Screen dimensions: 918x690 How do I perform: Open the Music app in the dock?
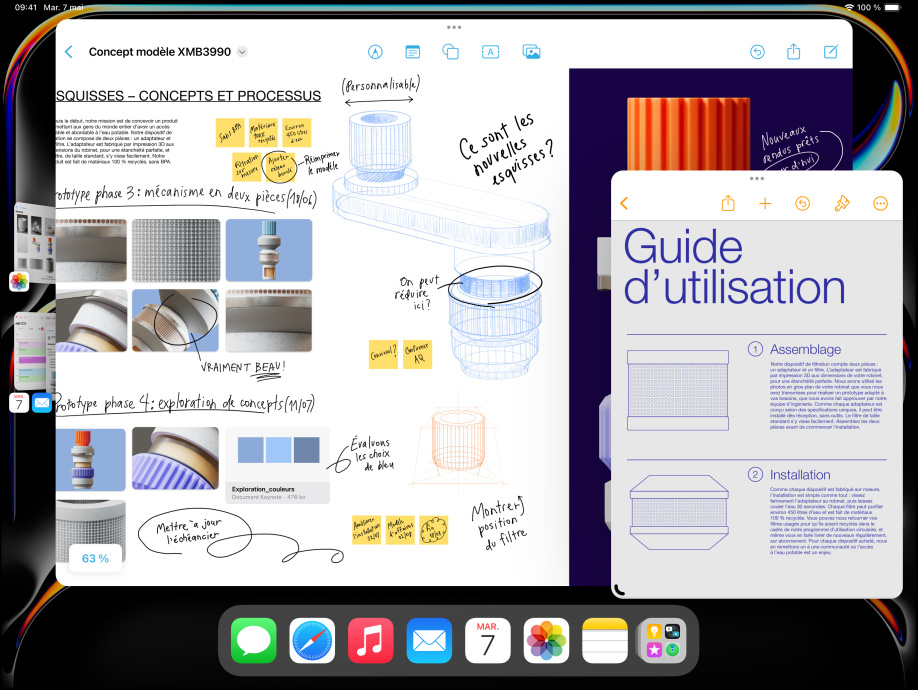point(371,640)
